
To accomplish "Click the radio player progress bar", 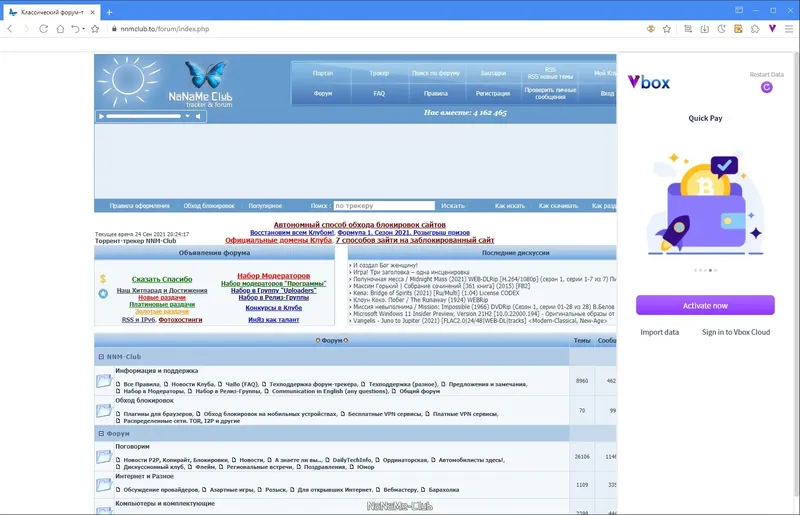I will [143, 116].
